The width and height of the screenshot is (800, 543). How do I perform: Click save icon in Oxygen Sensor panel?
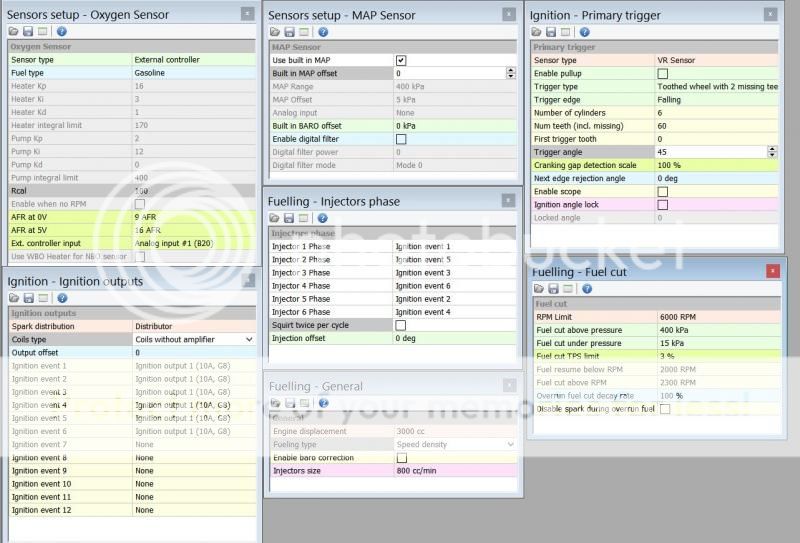pos(28,32)
